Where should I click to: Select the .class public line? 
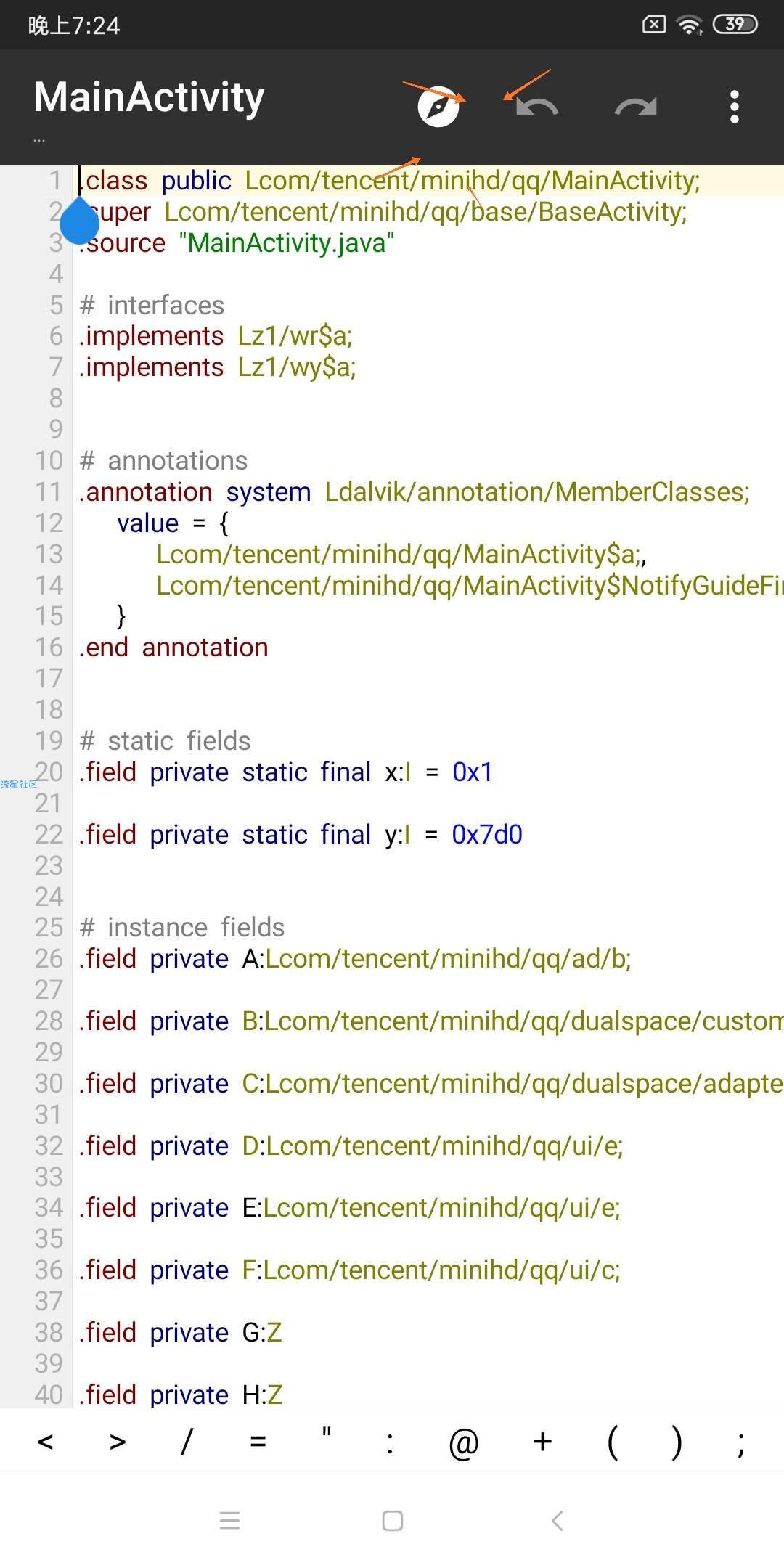click(x=390, y=180)
